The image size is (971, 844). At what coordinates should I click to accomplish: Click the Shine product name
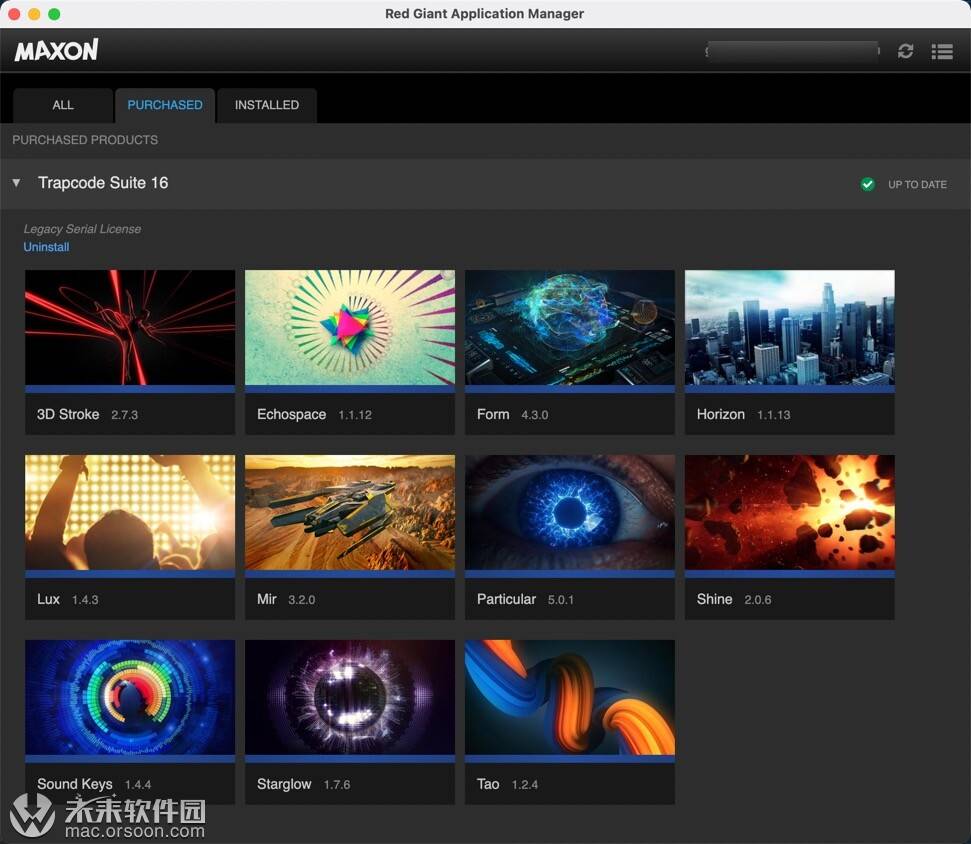pos(715,599)
